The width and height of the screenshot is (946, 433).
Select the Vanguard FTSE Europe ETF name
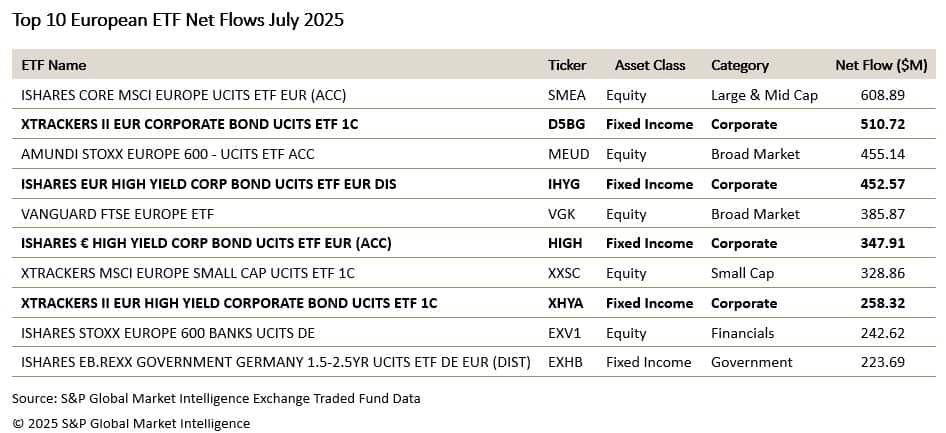(x=118, y=214)
